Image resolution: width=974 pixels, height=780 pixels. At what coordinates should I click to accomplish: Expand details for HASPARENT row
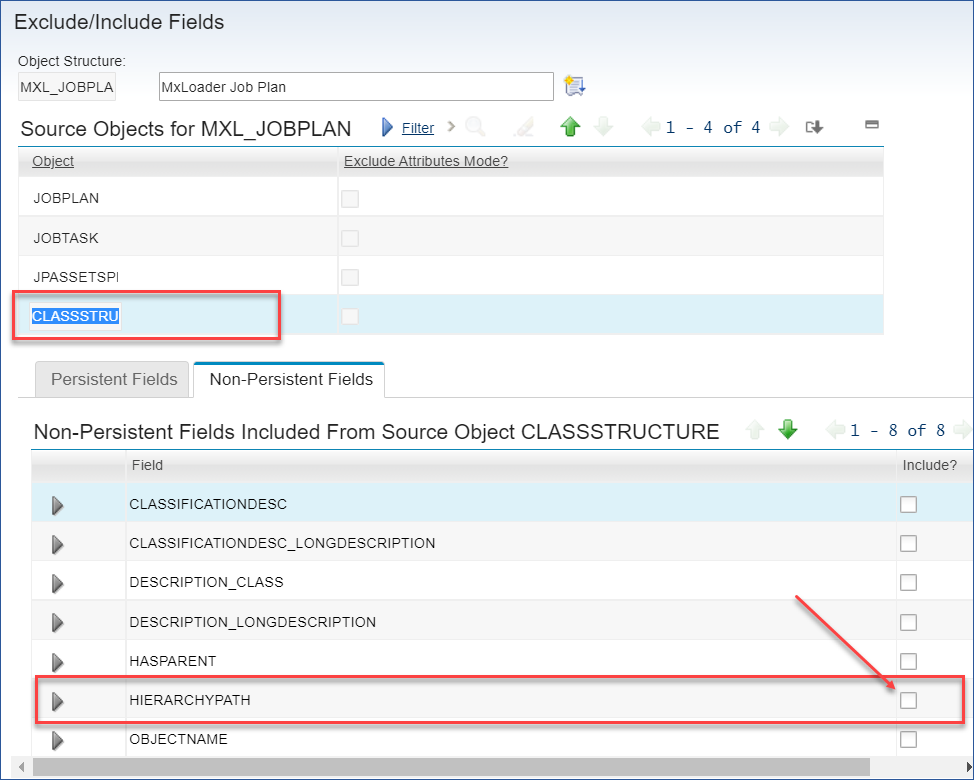[x=58, y=663]
